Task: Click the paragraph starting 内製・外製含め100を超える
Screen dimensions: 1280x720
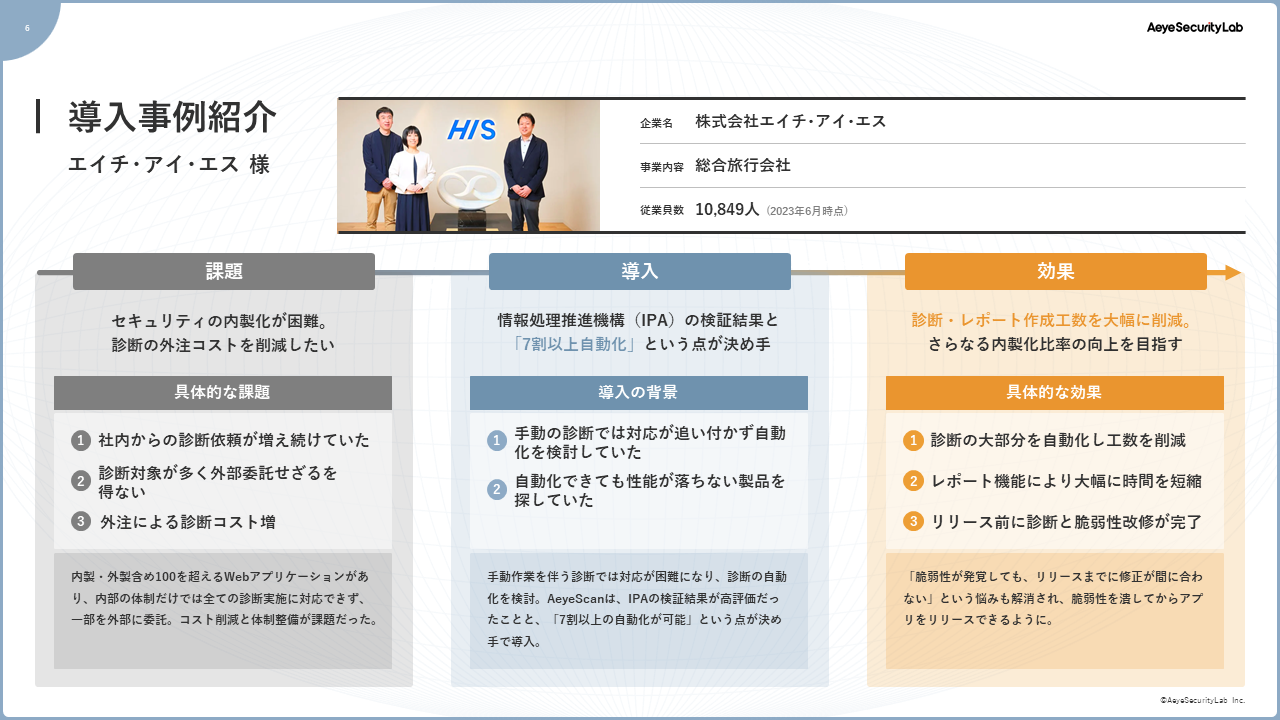Action: tap(225, 598)
